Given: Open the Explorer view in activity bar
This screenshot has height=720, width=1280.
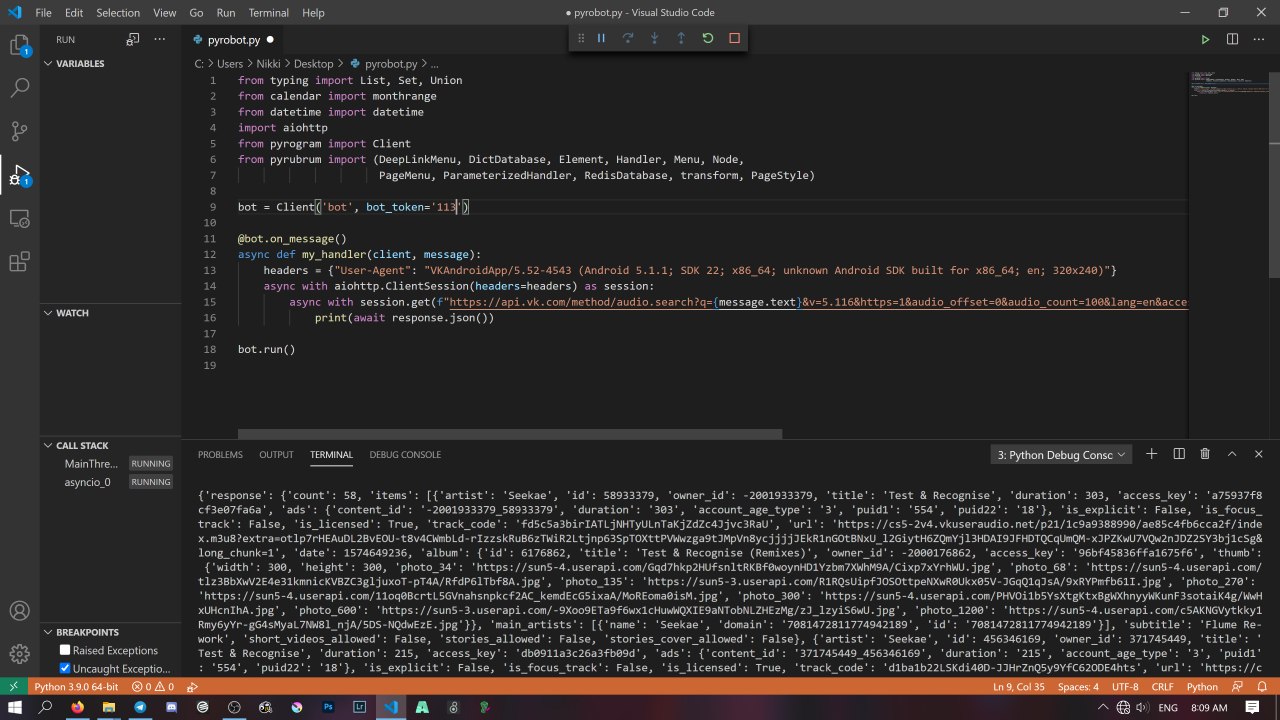Looking at the screenshot, I should point(19,45).
